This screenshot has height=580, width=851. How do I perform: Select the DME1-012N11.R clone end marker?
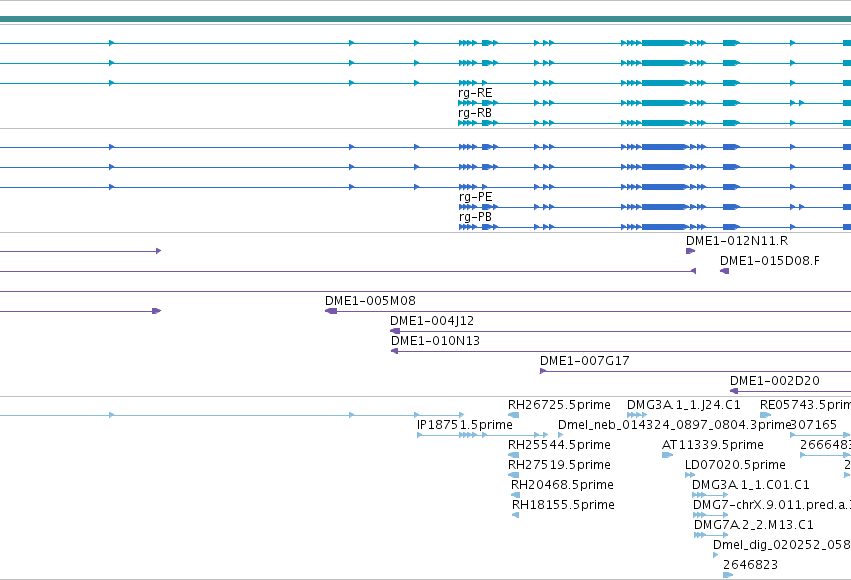tap(690, 251)
